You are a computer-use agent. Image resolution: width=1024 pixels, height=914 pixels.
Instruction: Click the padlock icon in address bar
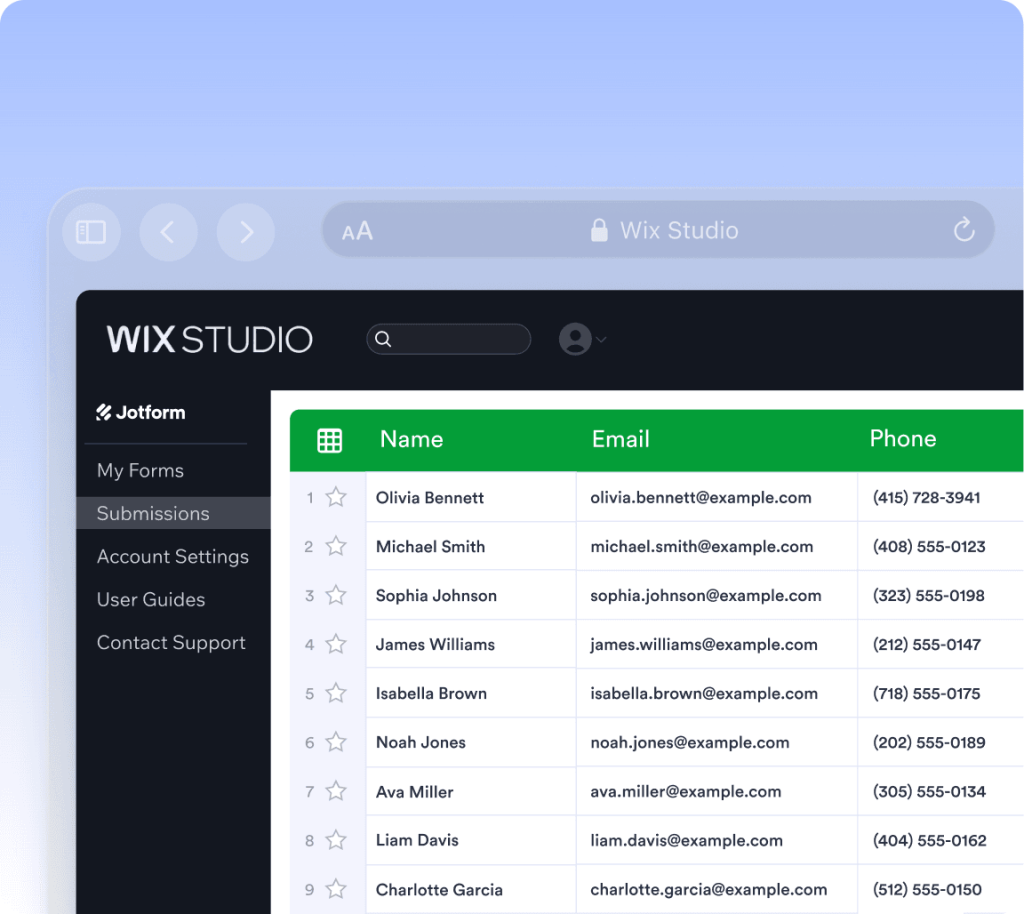tap(599, 230)
